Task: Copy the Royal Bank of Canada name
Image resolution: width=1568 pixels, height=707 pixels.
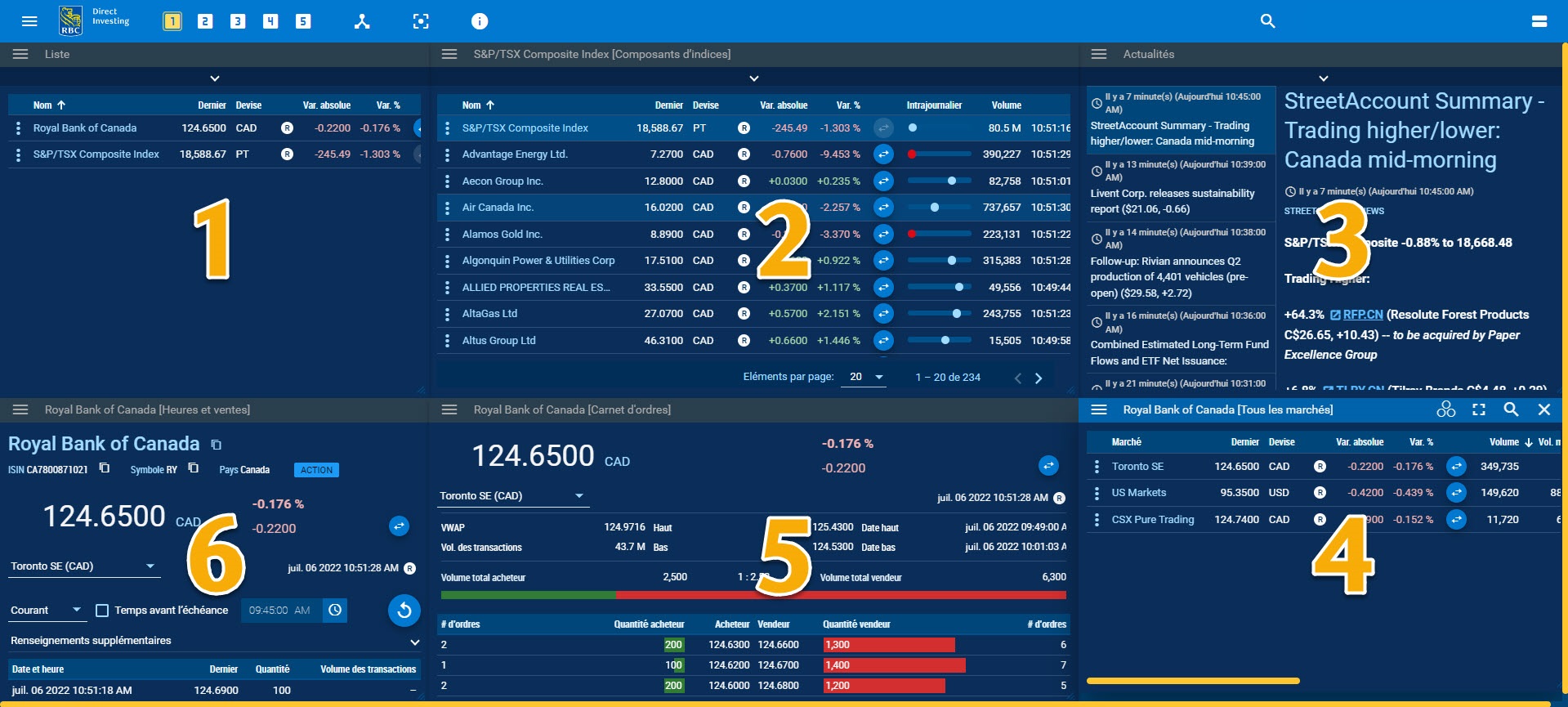Action: [217, 445]
